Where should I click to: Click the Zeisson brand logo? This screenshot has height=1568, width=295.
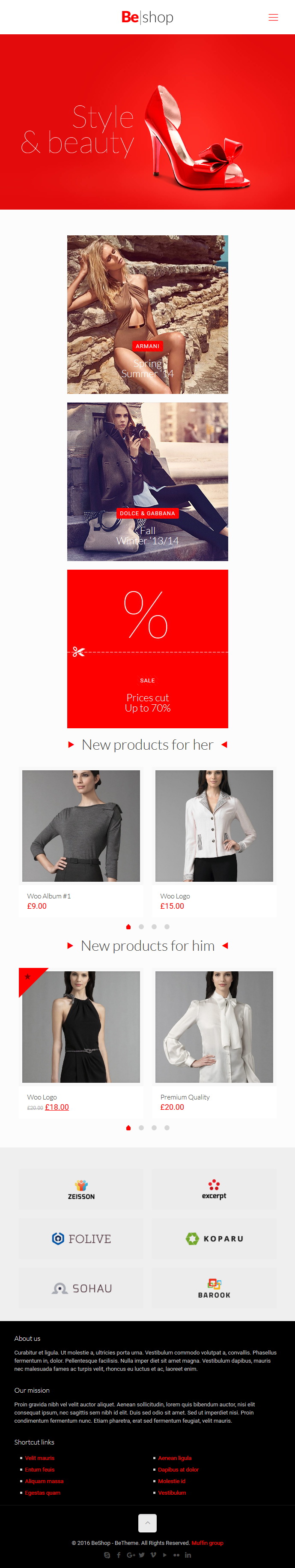point(81,1189)
